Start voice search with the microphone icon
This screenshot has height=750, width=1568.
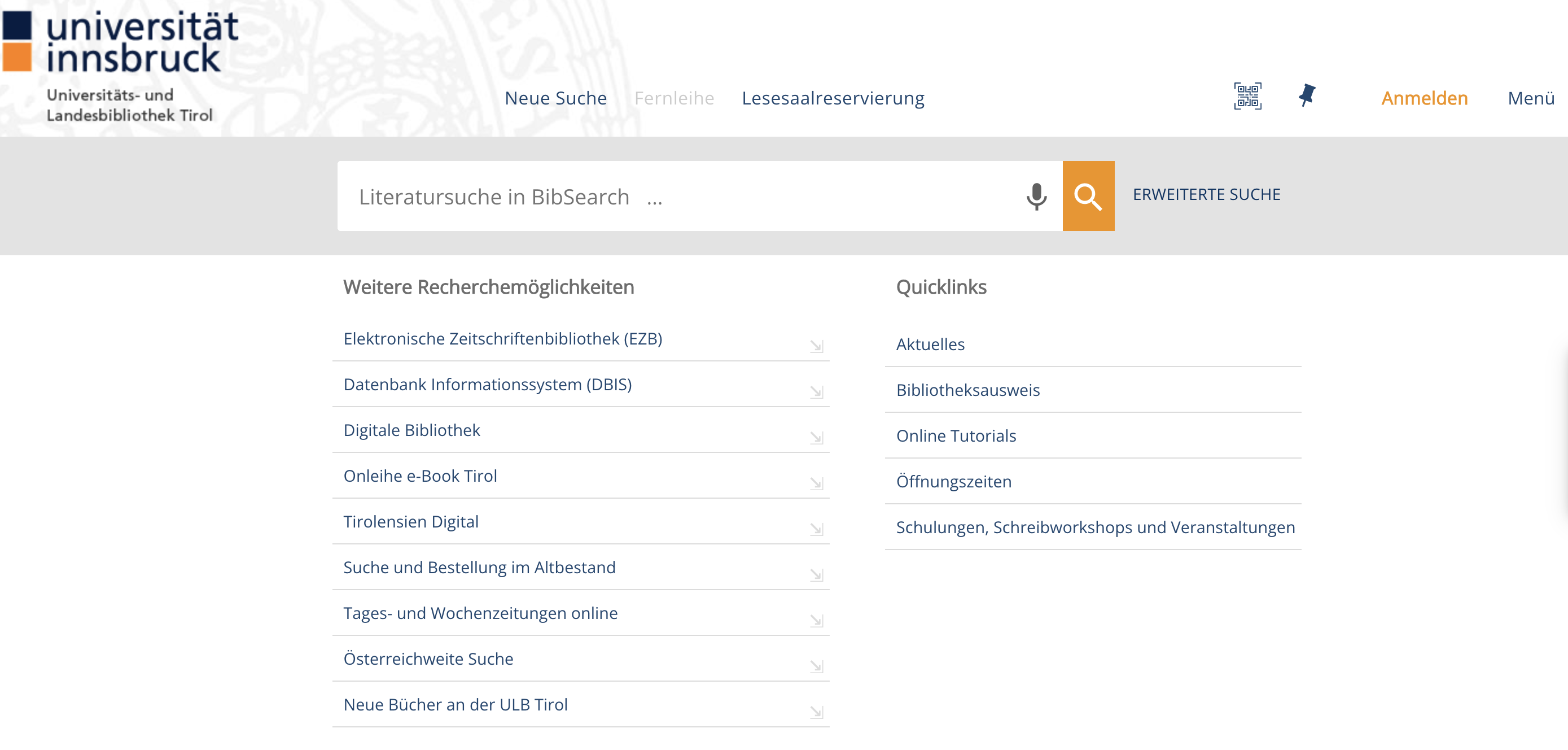(1036, 196)
